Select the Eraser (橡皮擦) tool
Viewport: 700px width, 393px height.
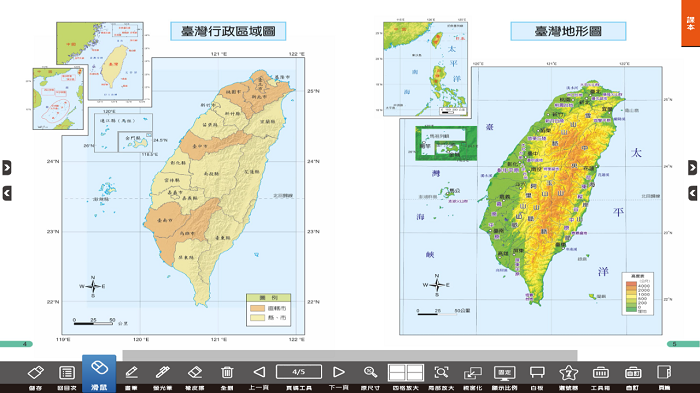(195, 372)
